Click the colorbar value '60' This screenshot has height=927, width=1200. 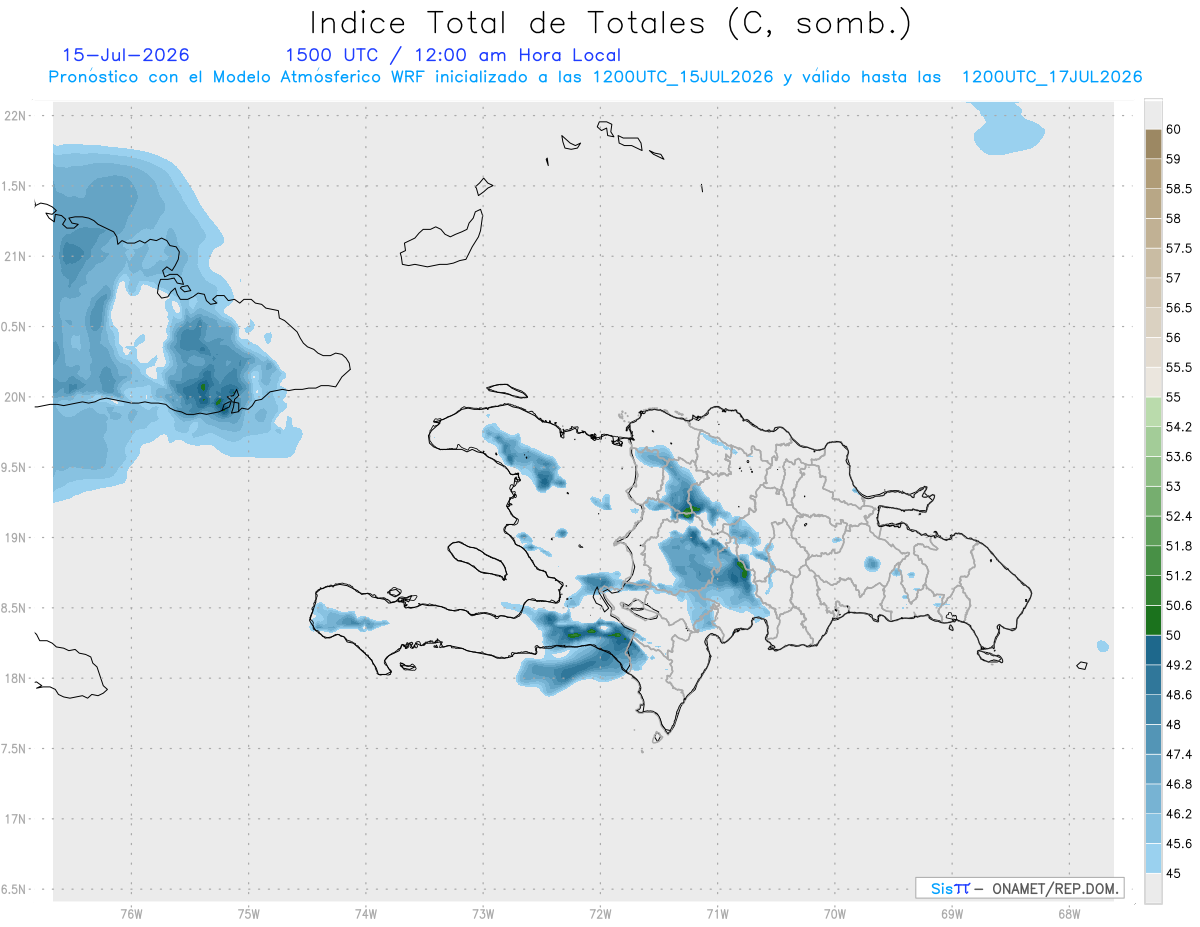pos(1173,129)
